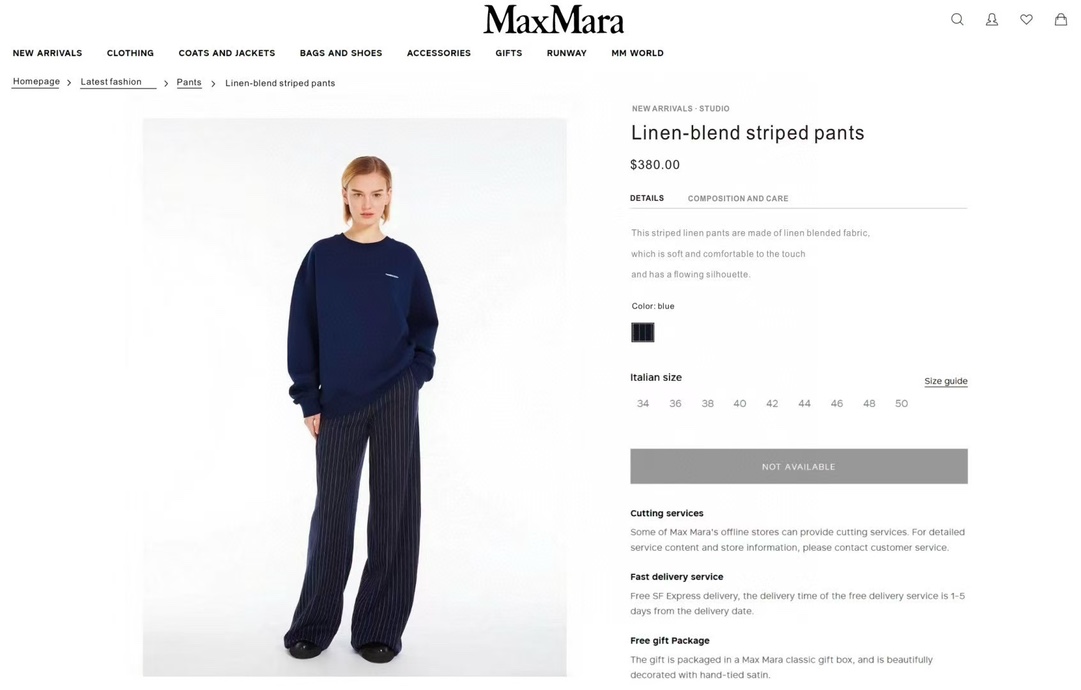Select the Details tab

click(647, 198)
